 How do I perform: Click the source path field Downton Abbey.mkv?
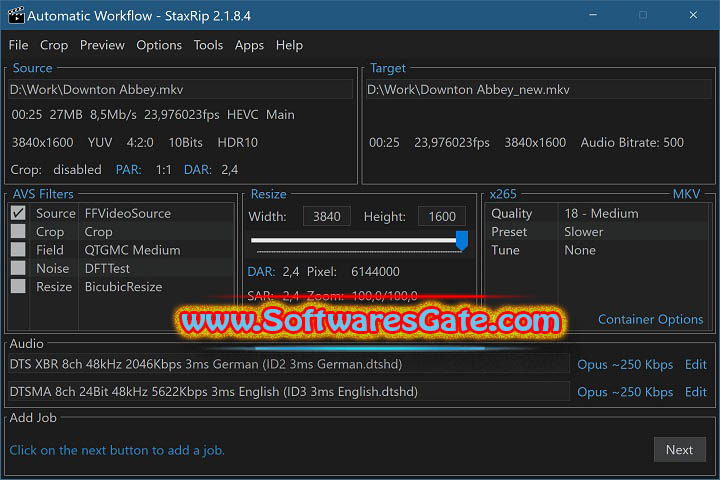point(180,89)
